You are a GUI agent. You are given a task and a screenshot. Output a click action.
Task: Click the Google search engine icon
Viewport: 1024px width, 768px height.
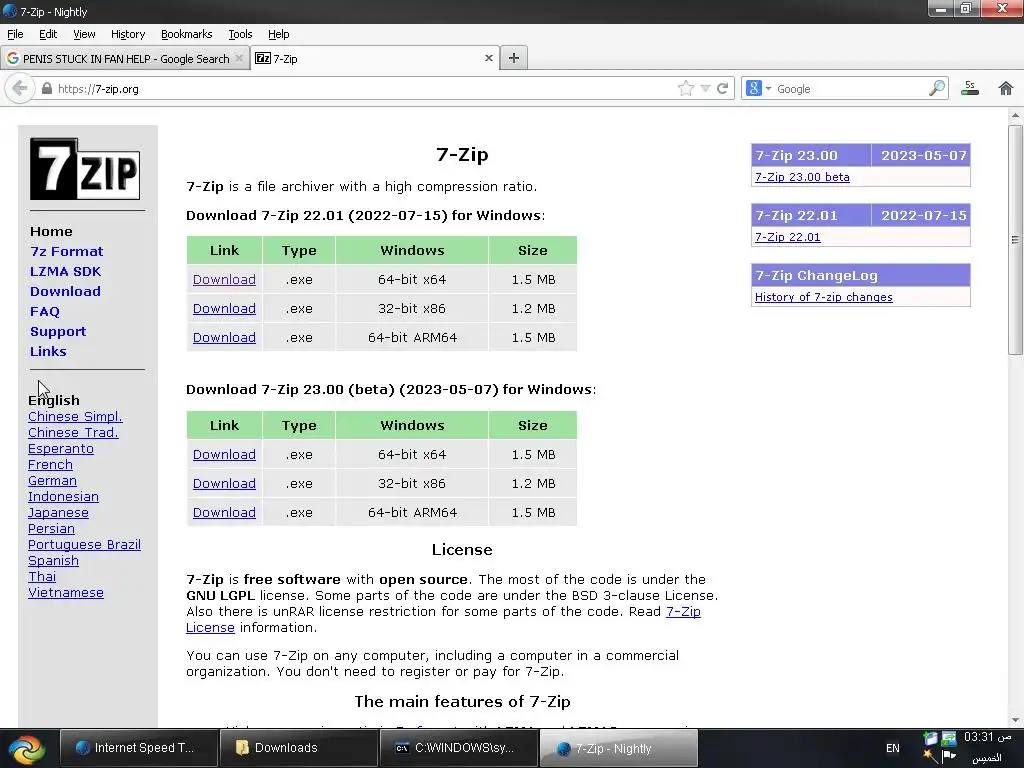point(754,88)
